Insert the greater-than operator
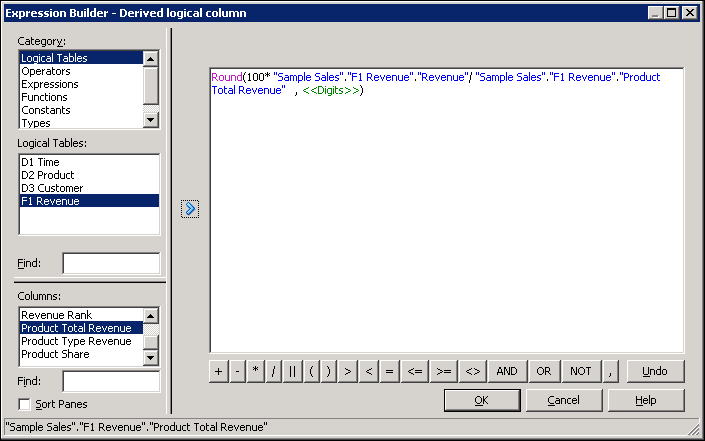Viewport: 705px width, 441px height. click(348, 371)
